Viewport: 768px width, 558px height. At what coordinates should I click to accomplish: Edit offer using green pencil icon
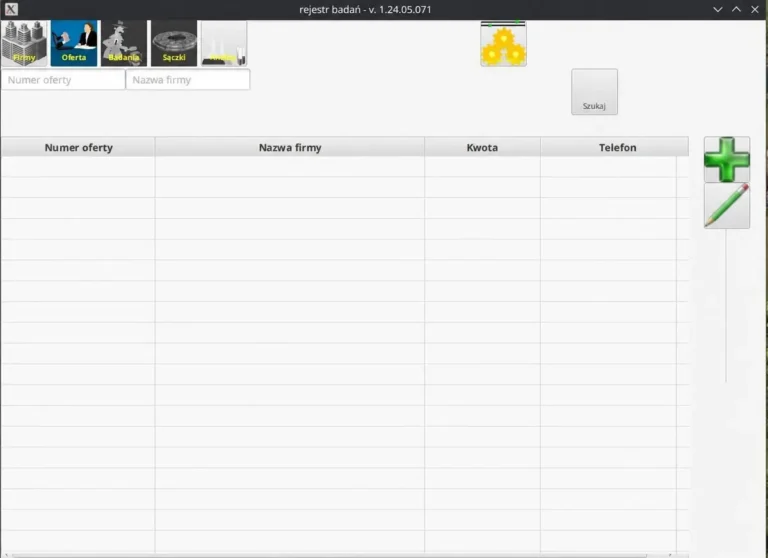[727, 206]
